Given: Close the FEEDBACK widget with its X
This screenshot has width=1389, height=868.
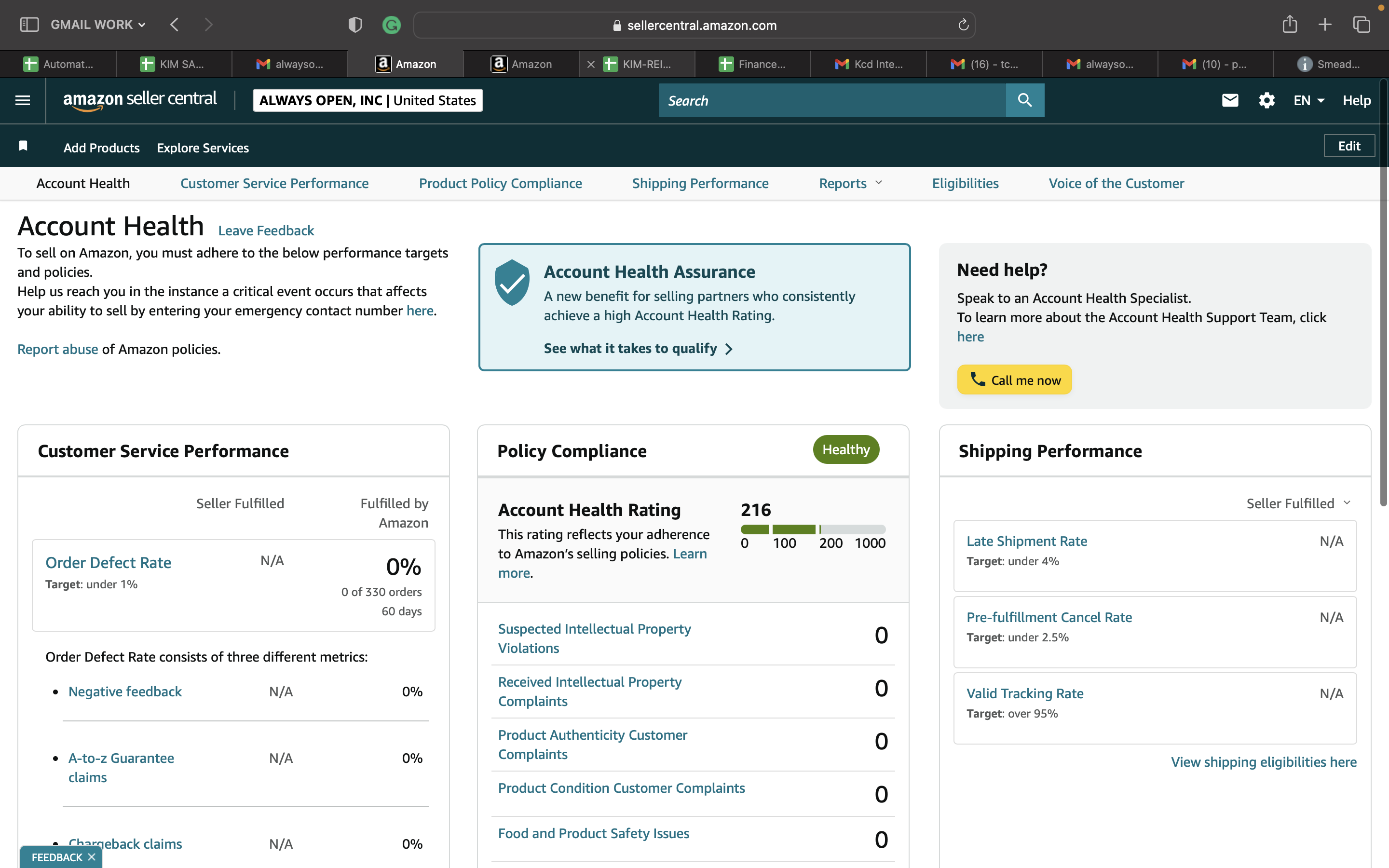Looking at the screenshot, I should [91, 856].
